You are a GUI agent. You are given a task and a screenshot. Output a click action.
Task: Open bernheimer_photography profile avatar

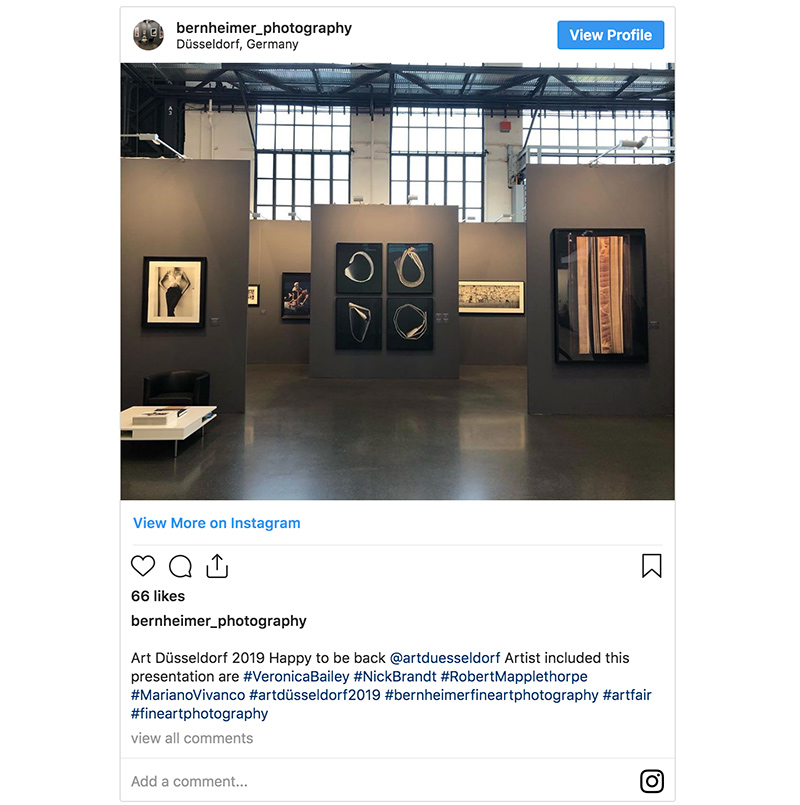(148, 35)
